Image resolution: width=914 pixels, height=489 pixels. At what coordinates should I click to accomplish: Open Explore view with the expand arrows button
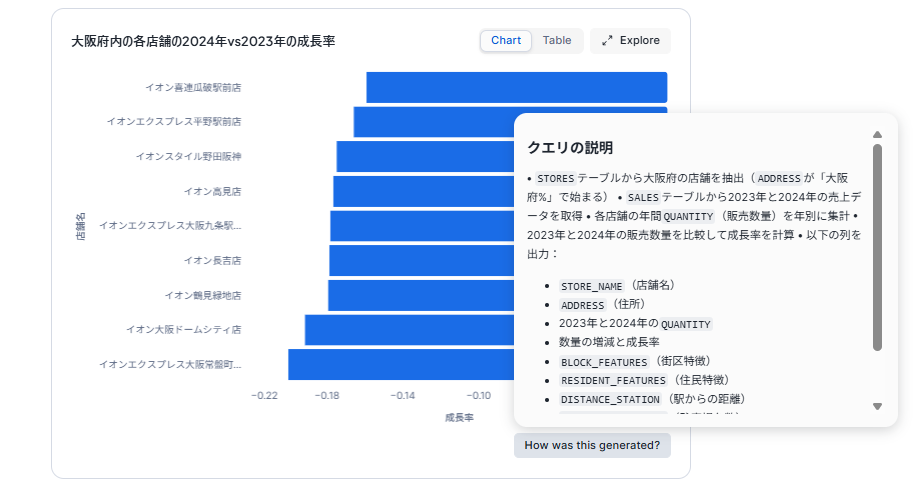pyautogui.click(x=630, y=41)
